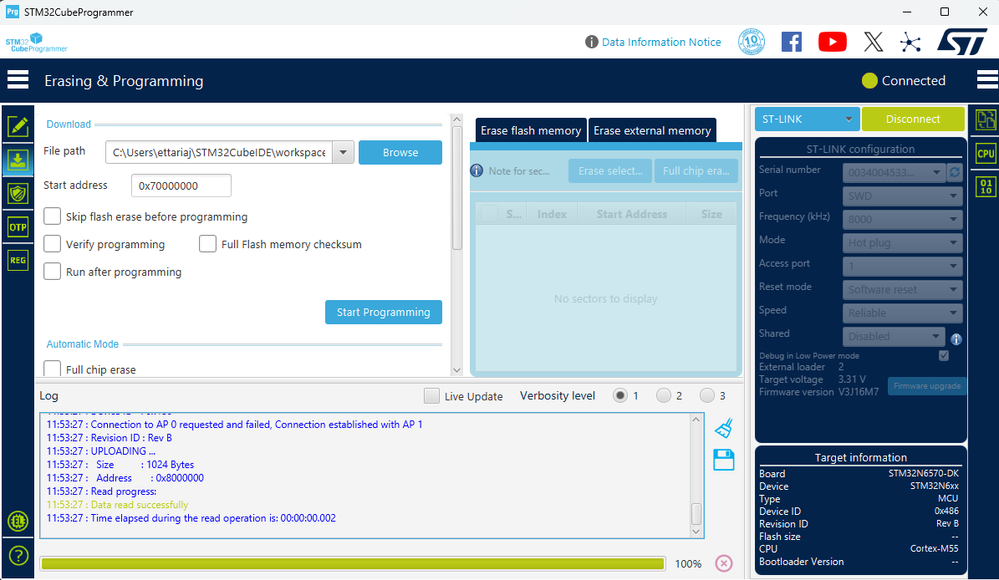This screenshot has height=580, width=999.
Task: Click the 10 years anniversary badge icon
Action: (x=751, y=42)
